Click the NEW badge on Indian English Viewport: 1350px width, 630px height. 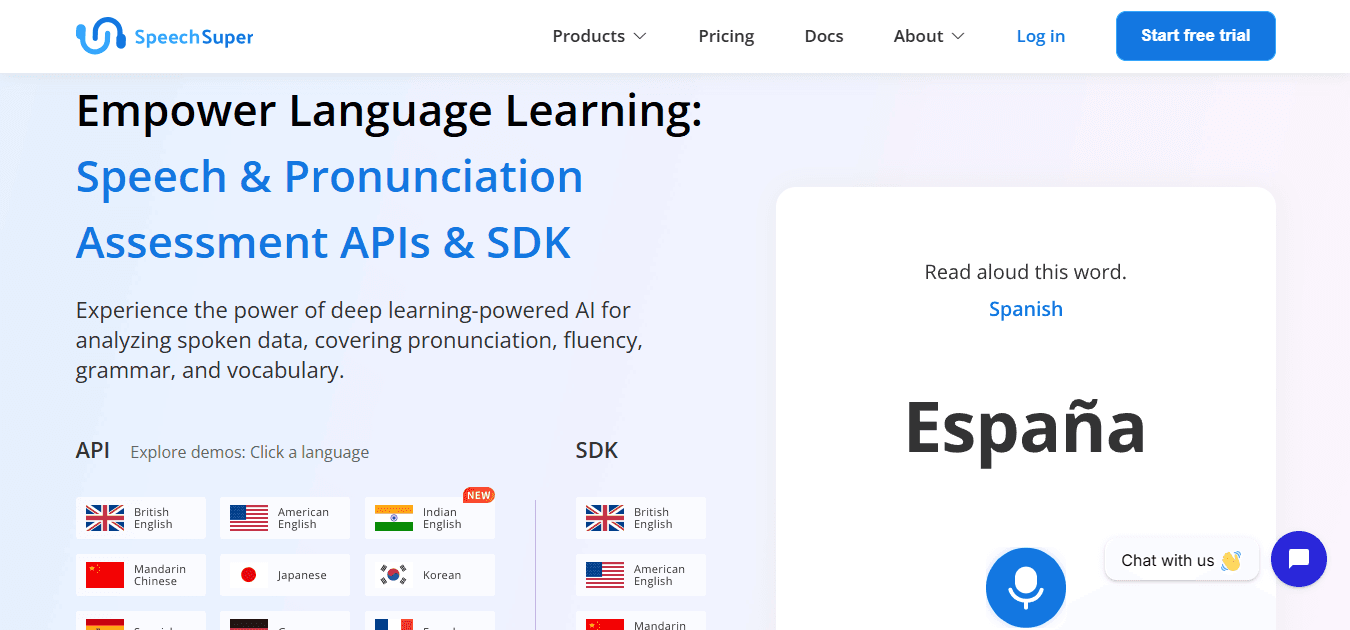tap(479, 495)
